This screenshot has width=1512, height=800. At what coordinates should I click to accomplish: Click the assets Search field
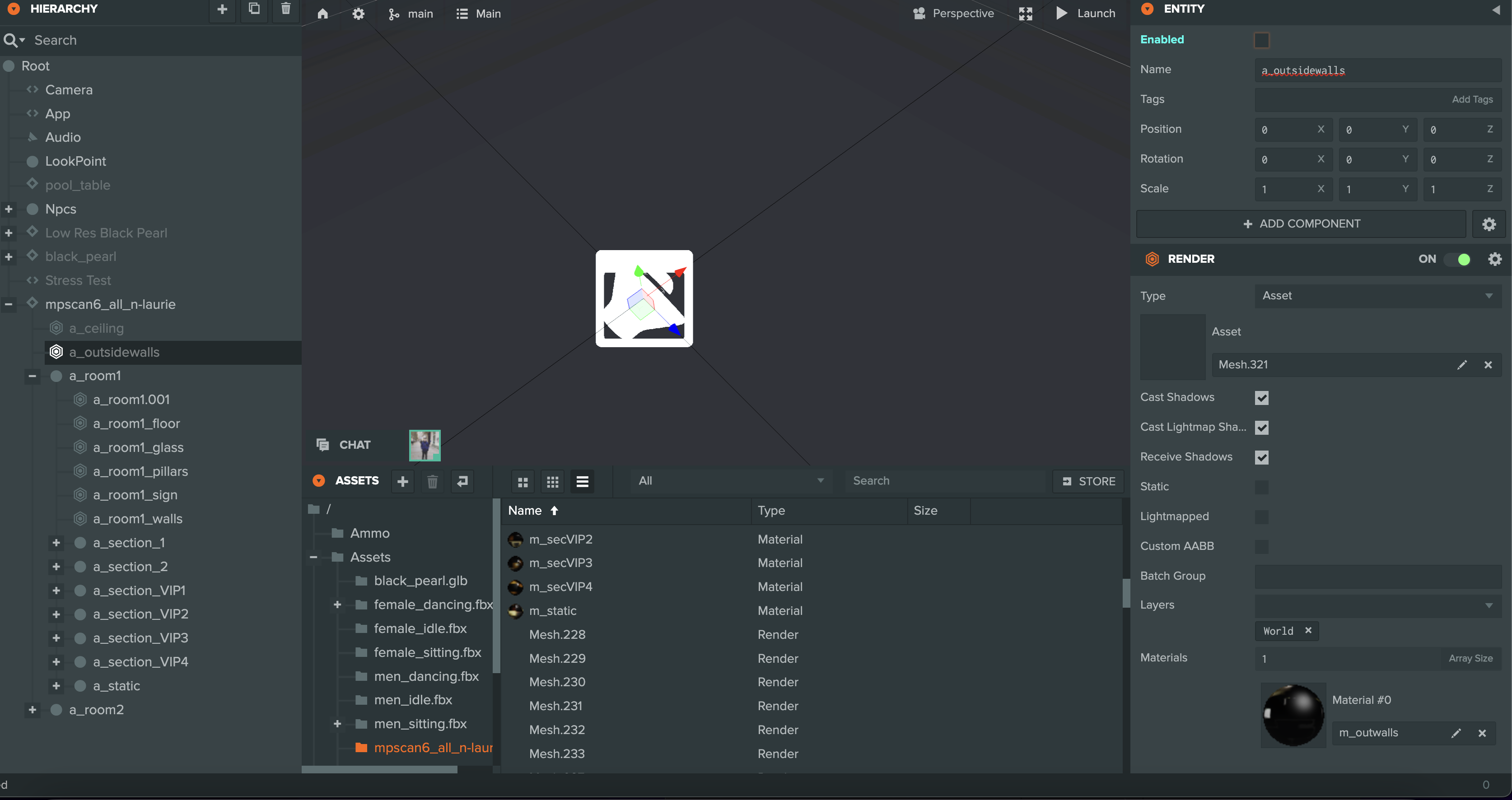click(944, 481)
